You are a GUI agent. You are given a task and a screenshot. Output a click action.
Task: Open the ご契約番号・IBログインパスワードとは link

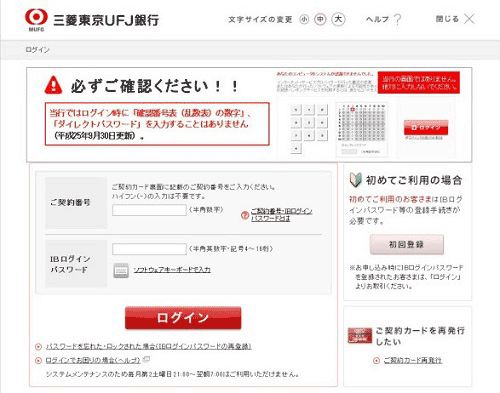(282, 215)
